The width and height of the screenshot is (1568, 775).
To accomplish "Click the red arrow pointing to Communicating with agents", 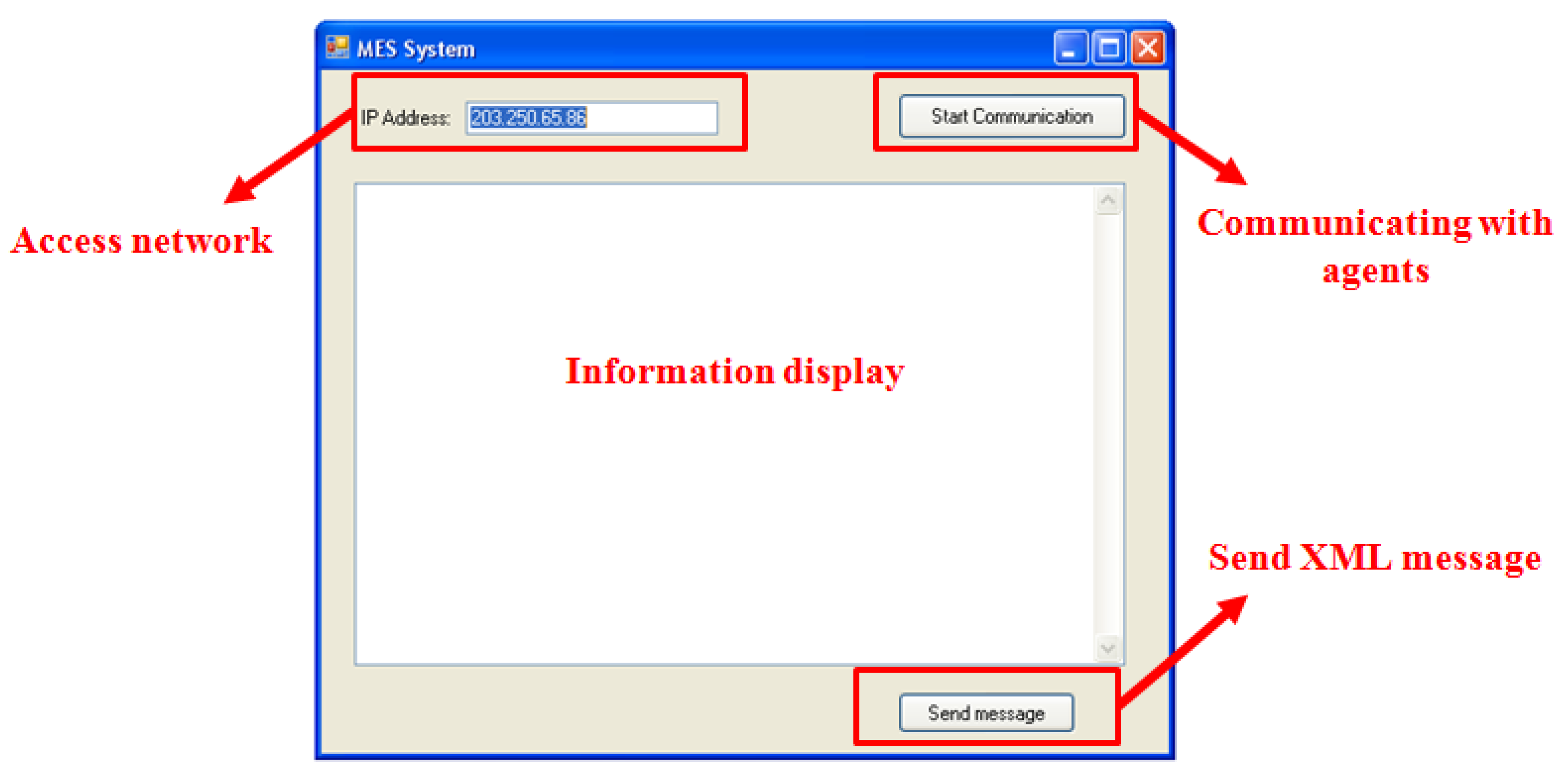I will click(x=1193, y=148).
